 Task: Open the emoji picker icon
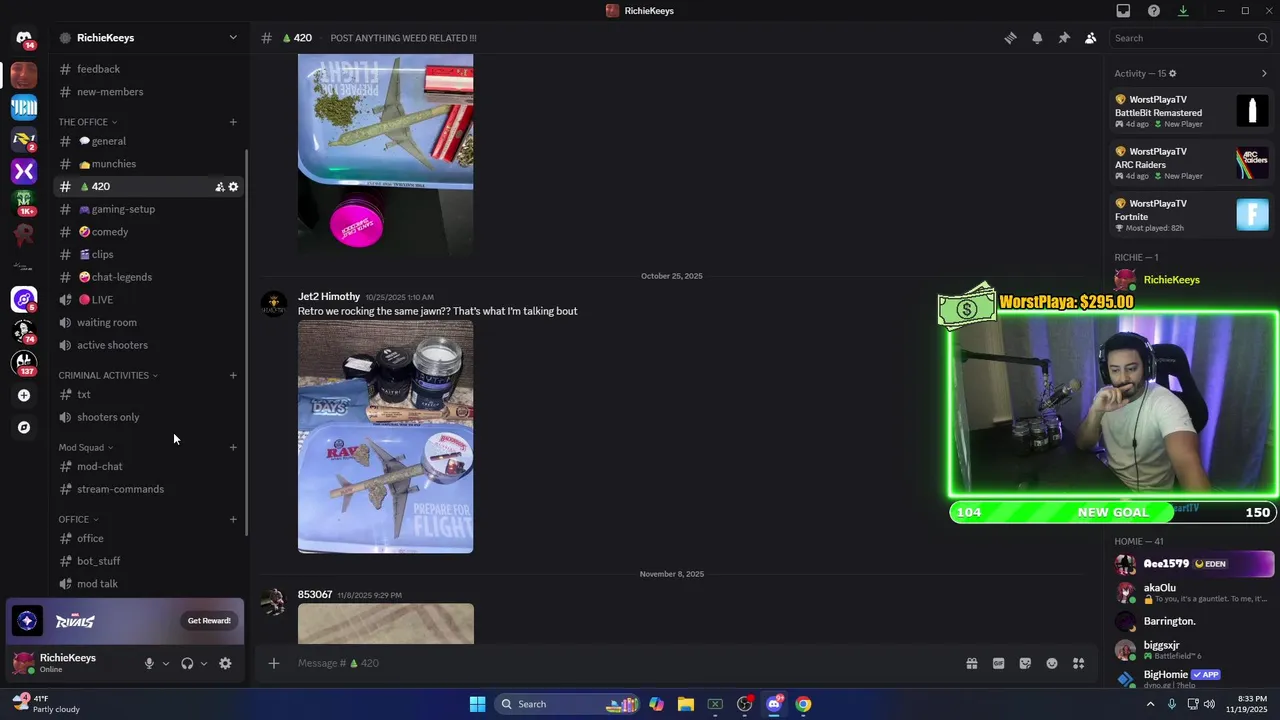pos(1052,663)
